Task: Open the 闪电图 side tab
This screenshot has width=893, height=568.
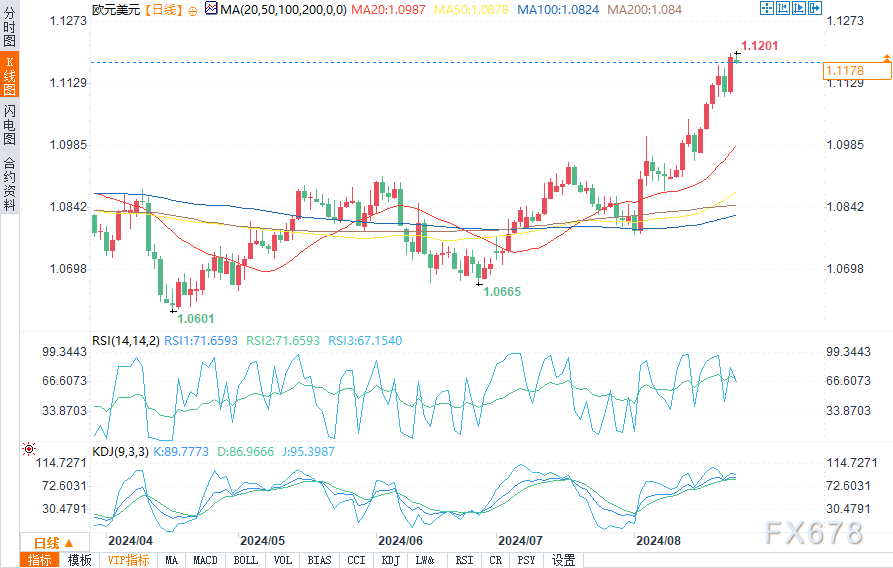Action: tap(9, 124)
